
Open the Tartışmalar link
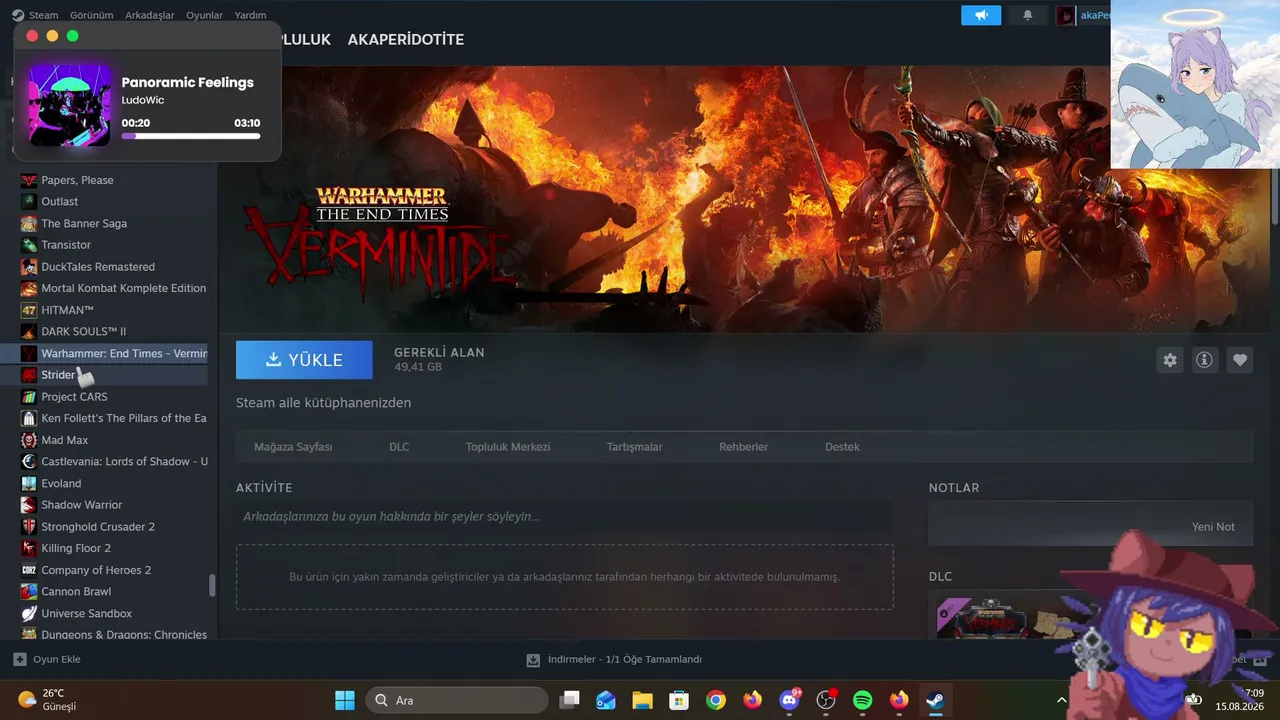click(x=635, y=447)
